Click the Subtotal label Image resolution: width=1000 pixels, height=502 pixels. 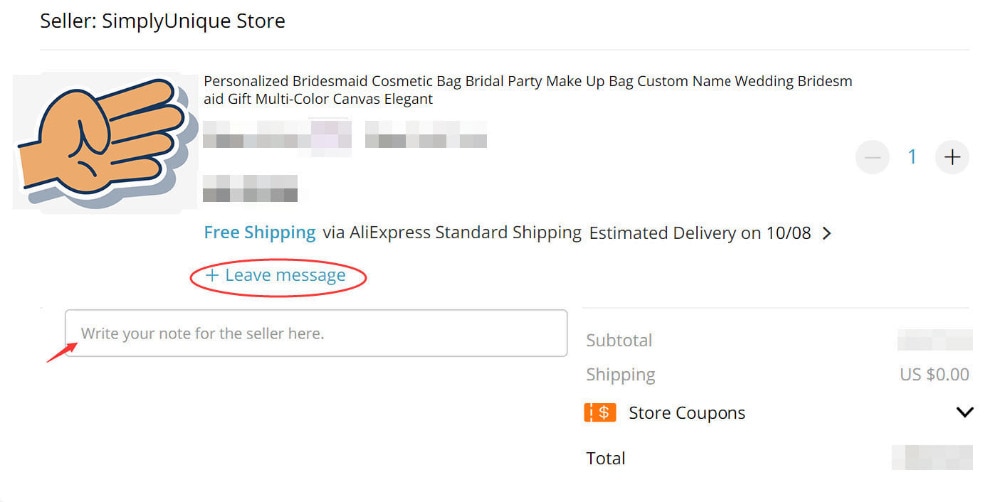click(x=619, y=341)
